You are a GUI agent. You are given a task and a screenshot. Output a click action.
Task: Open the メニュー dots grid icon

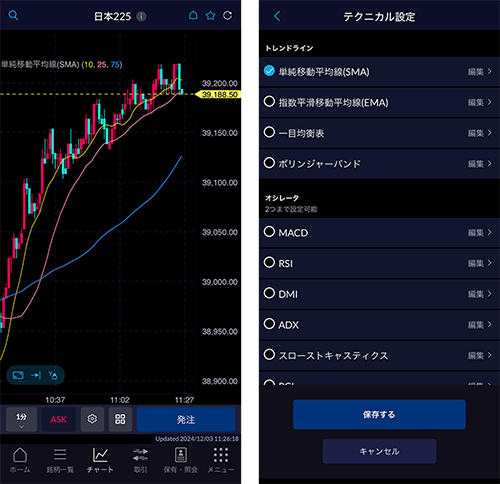click(221, 460)
